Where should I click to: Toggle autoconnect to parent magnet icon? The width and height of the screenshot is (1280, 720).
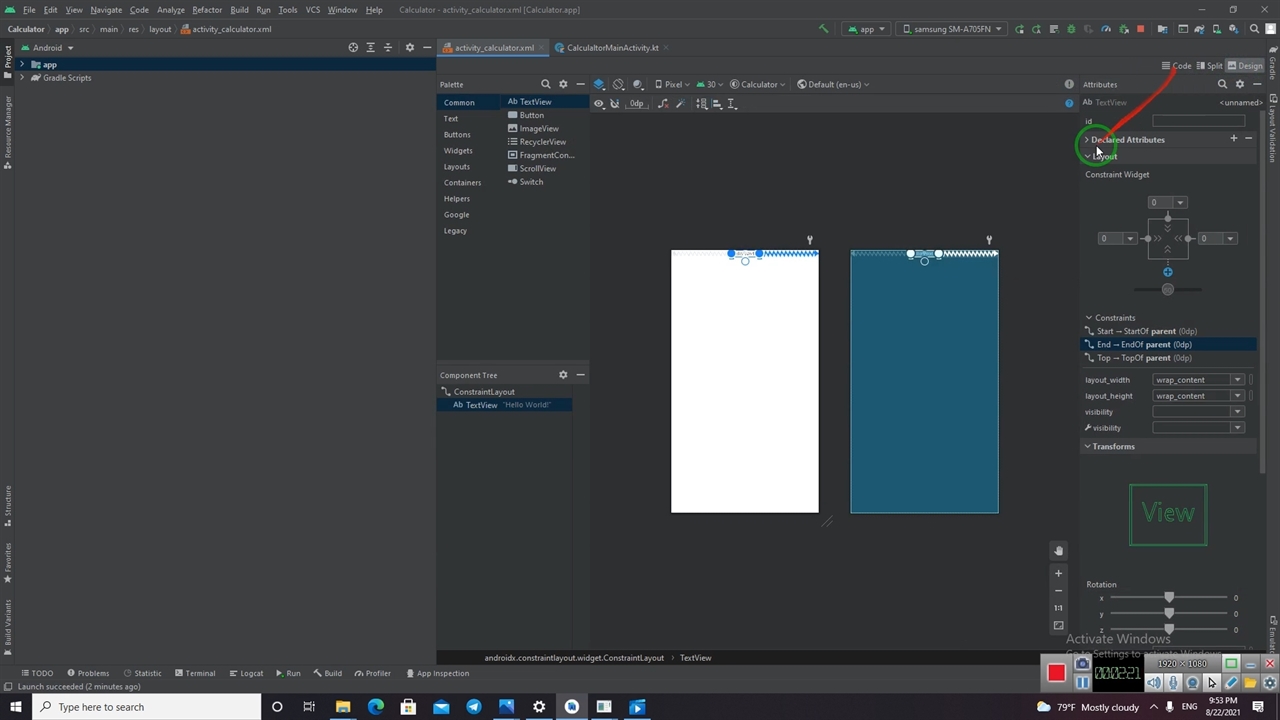(615, 104)
